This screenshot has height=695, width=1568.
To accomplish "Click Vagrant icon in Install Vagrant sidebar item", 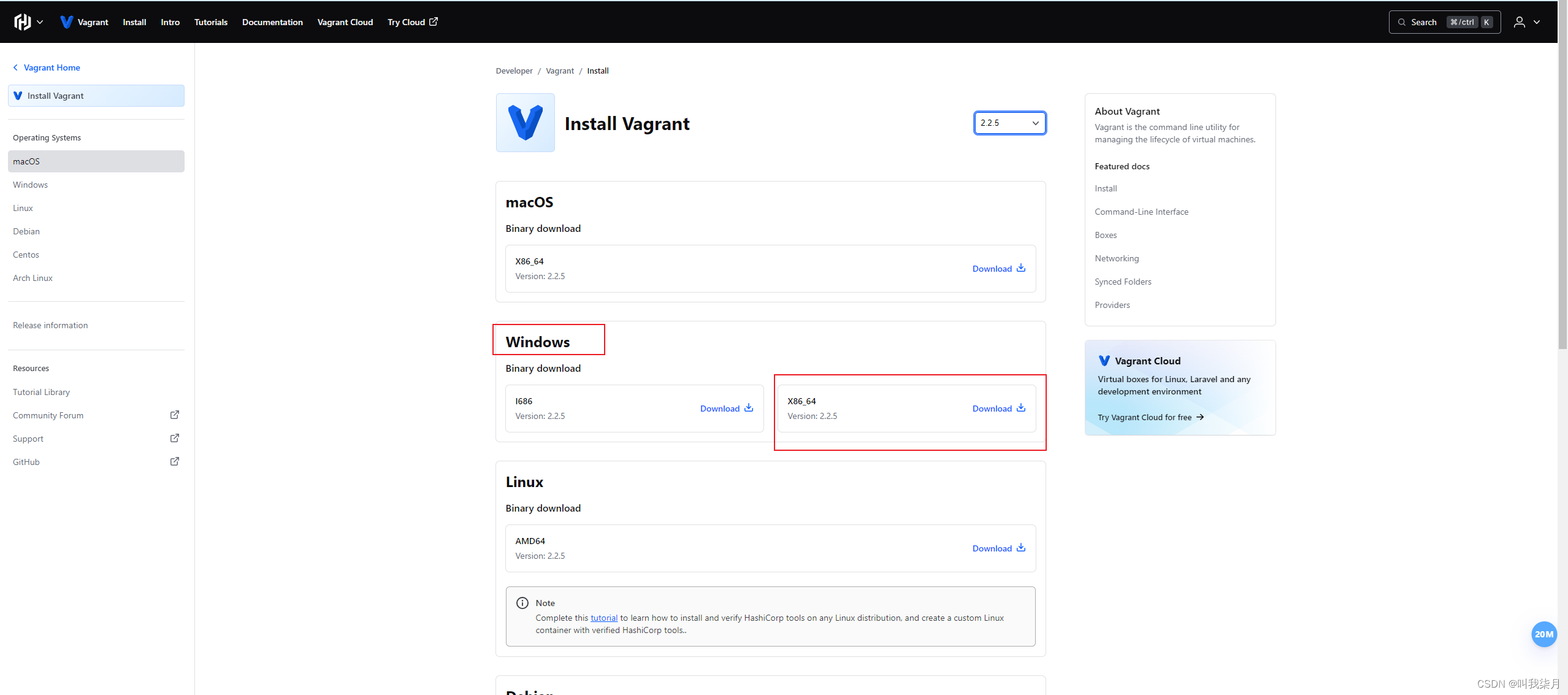I will (x=18, y=96).
